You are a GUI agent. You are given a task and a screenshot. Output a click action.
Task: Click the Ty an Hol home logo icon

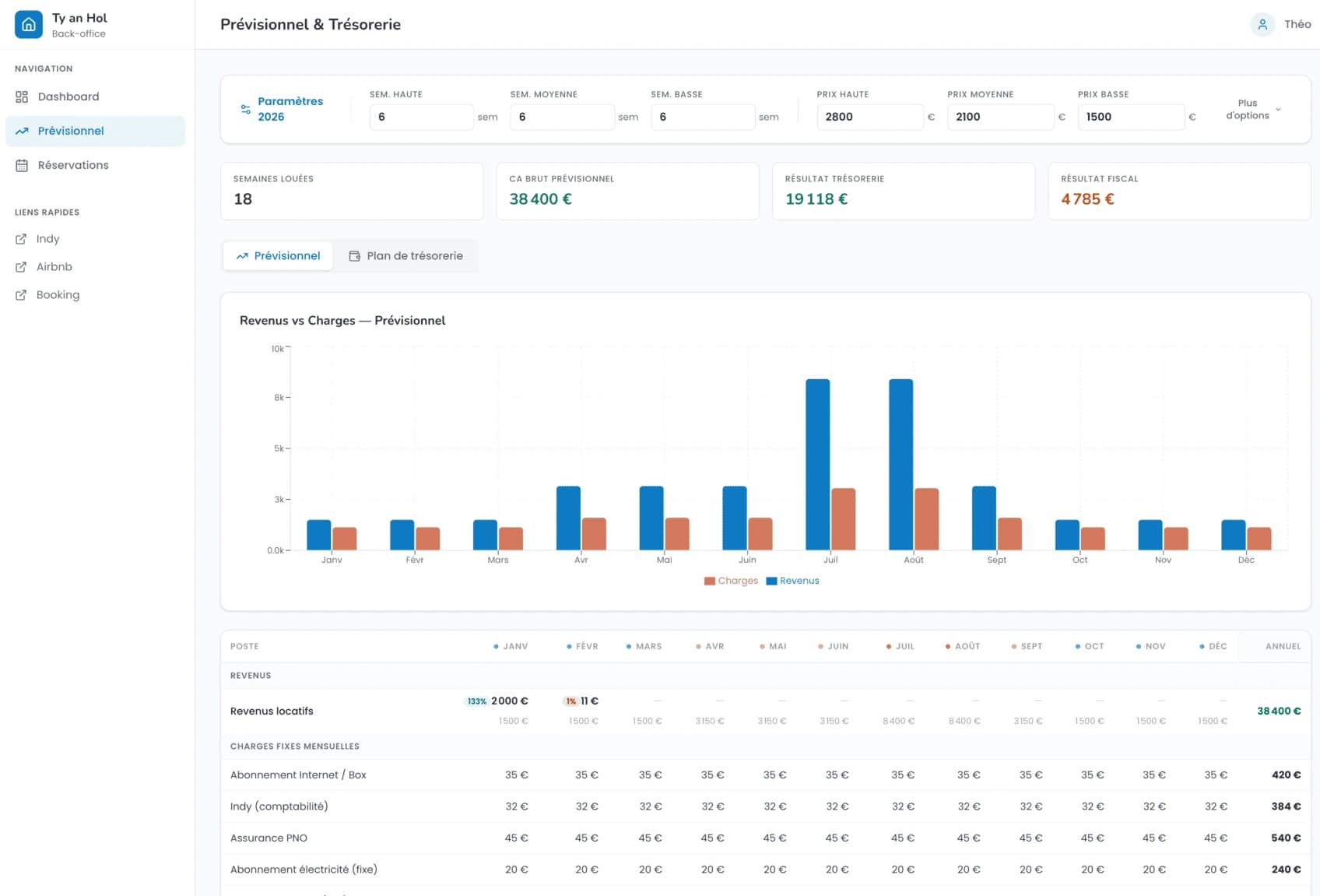29,25
